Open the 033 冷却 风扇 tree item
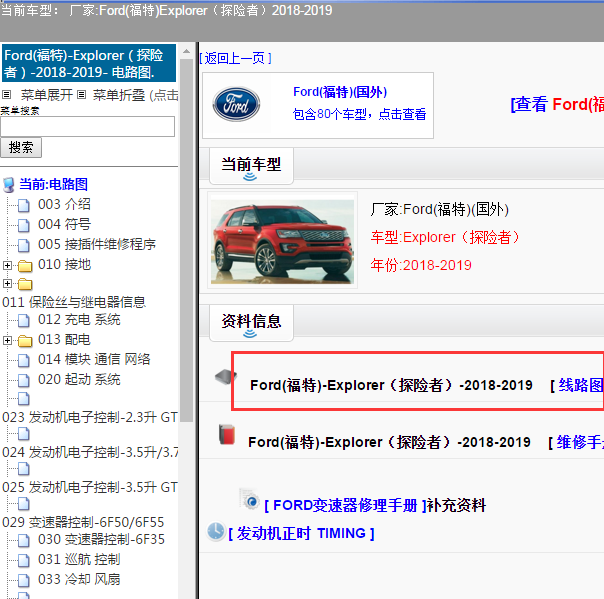Image resolution: width=604 pixels, height=599 pixels. (x=79, y=580)
